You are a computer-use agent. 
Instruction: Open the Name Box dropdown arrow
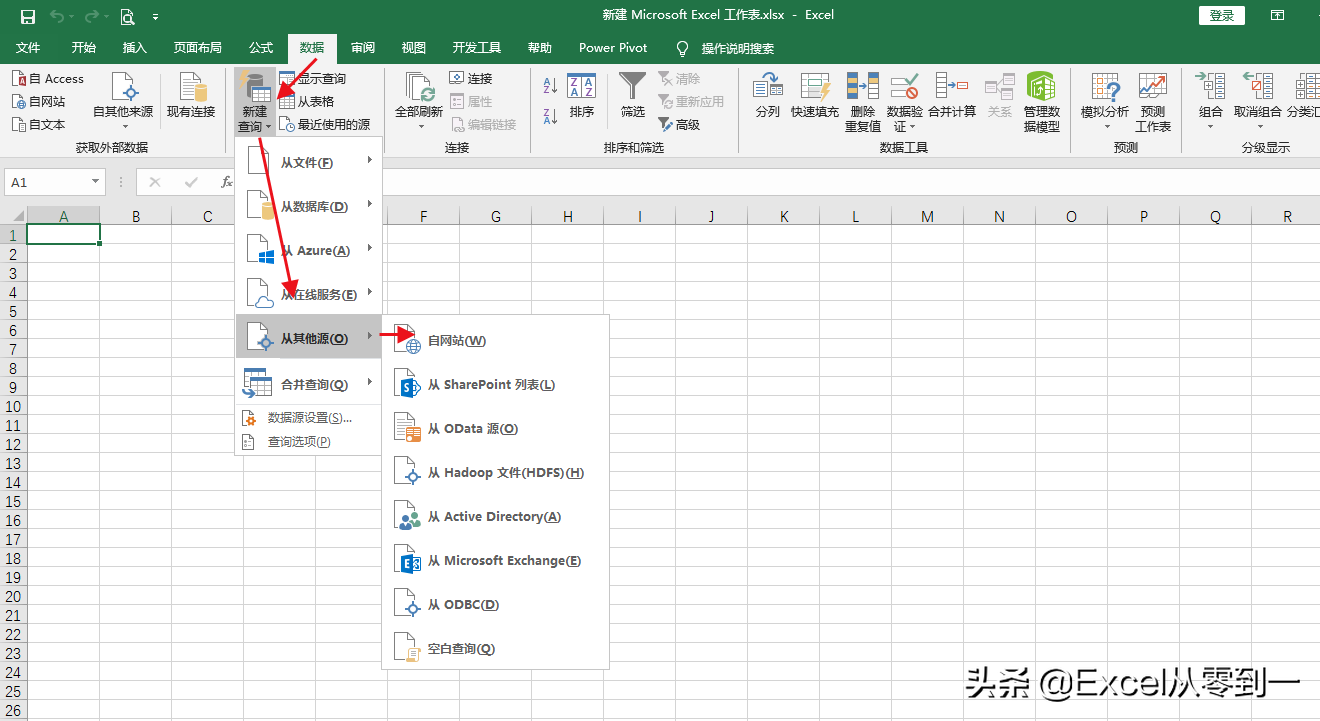tap(96, 182)
